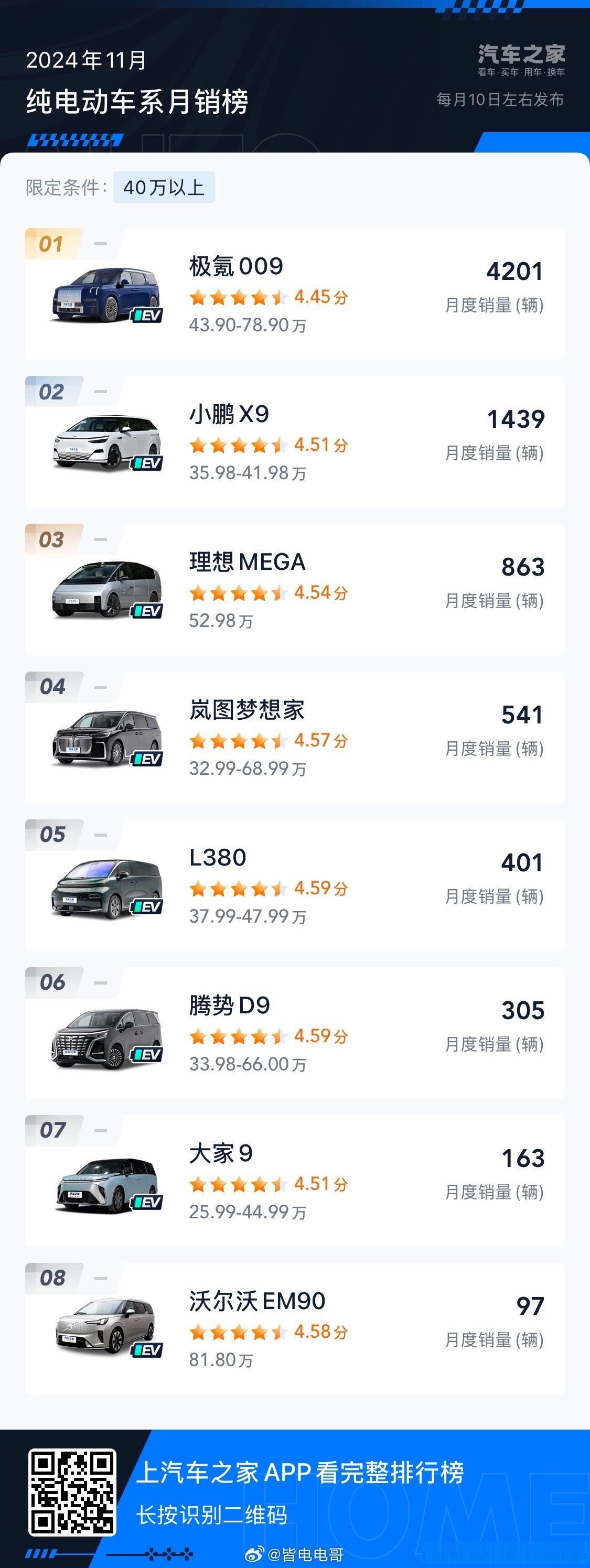
Task: Click the 01 rank badge
Action: (51, 244)
